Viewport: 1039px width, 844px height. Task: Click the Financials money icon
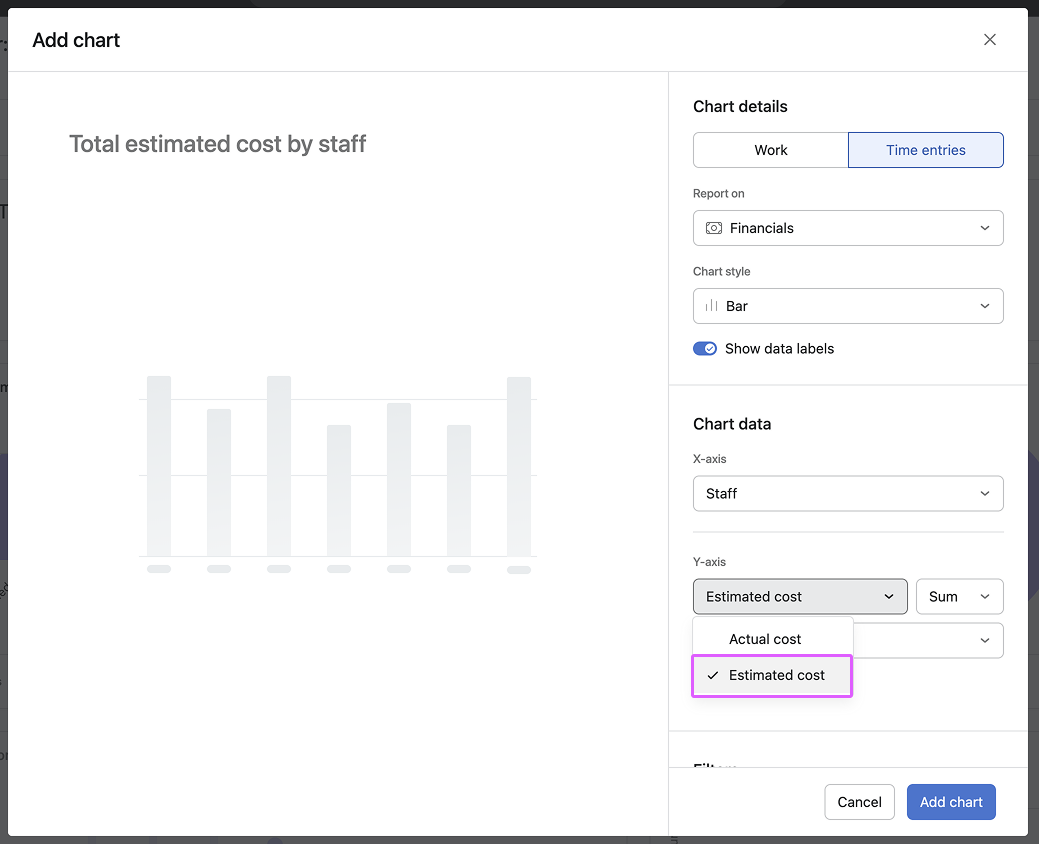(x=714, y=228)
